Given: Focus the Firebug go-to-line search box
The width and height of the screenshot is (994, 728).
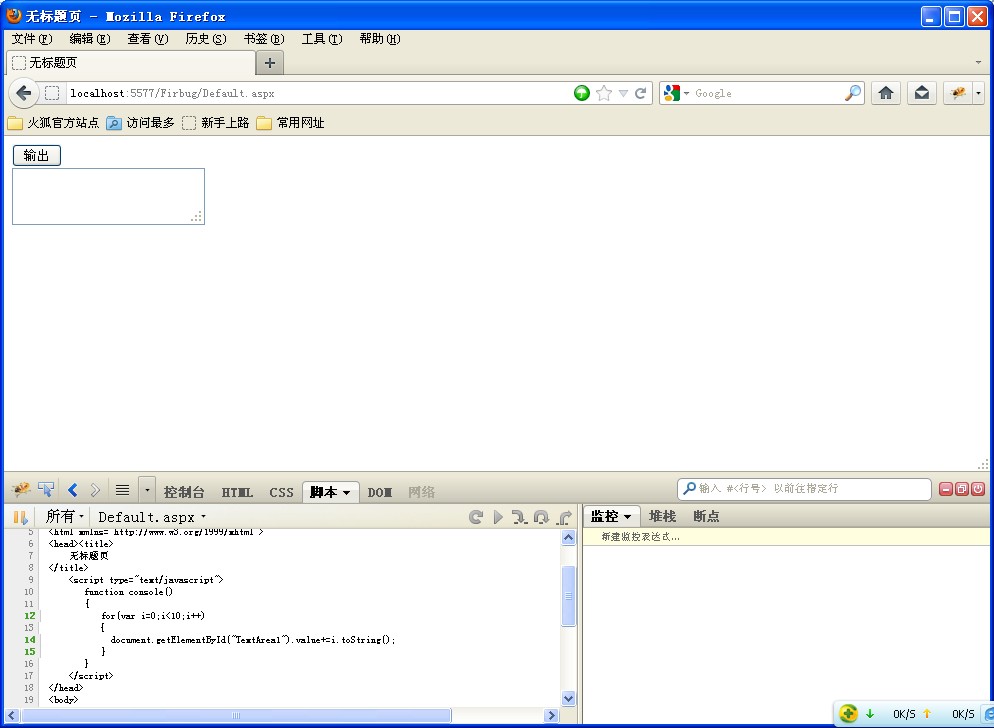Looking at the screenshot, I should [804, 488].
